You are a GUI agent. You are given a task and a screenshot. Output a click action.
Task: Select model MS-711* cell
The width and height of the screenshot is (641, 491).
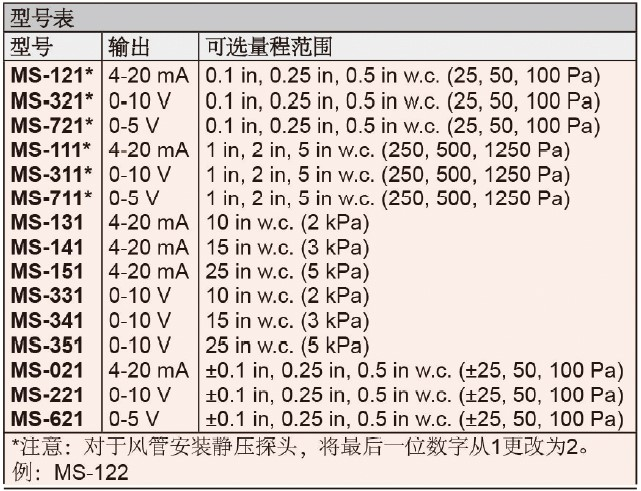[x=52, y=198]
